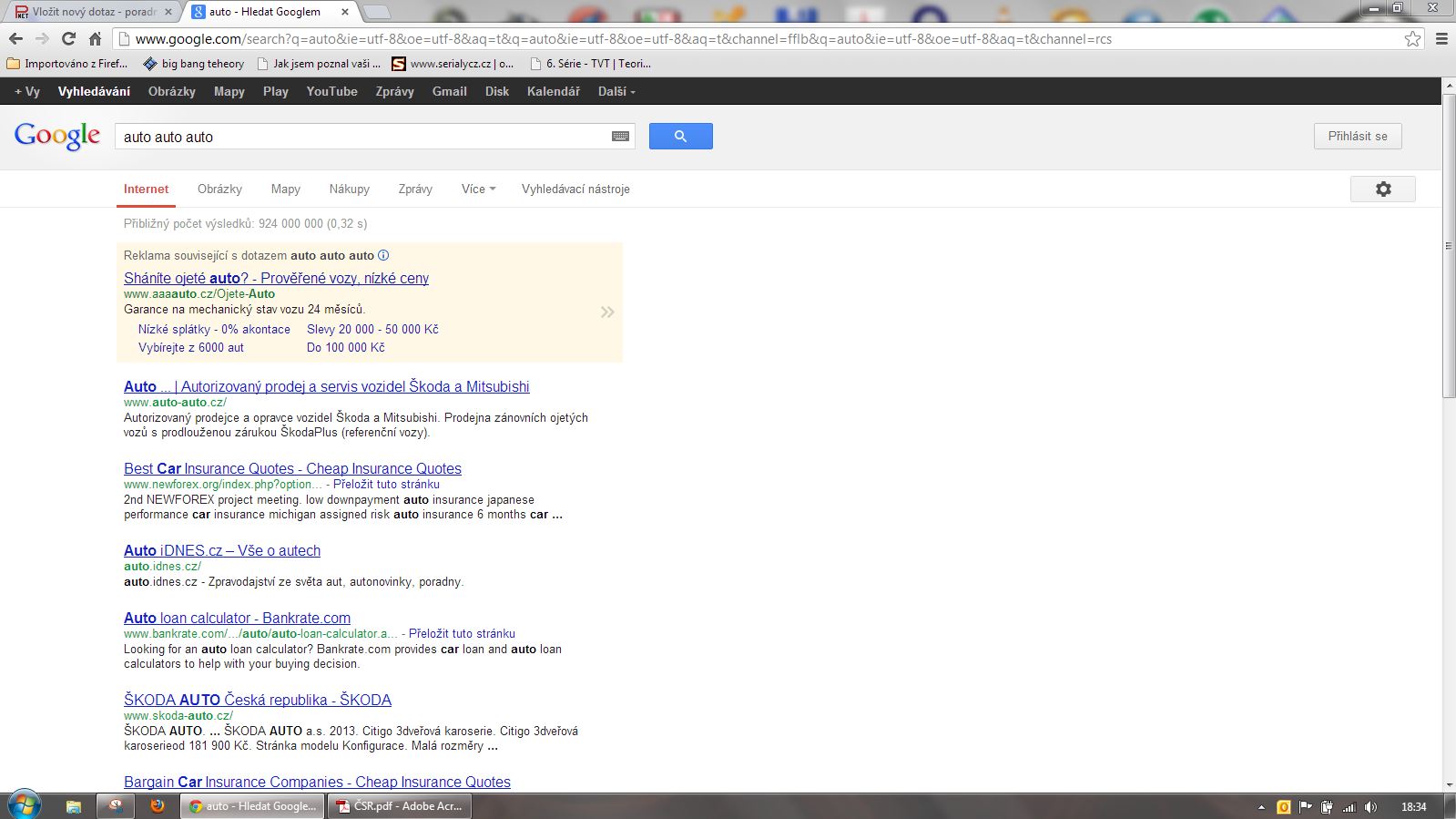
Task: Open 'Best Car Insurance Quotes' result
Action: (x=292, y=469)
